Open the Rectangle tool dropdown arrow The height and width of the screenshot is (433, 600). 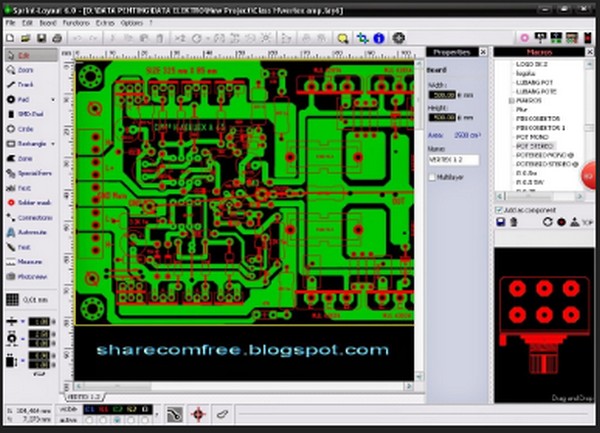(x=54, y=143)
